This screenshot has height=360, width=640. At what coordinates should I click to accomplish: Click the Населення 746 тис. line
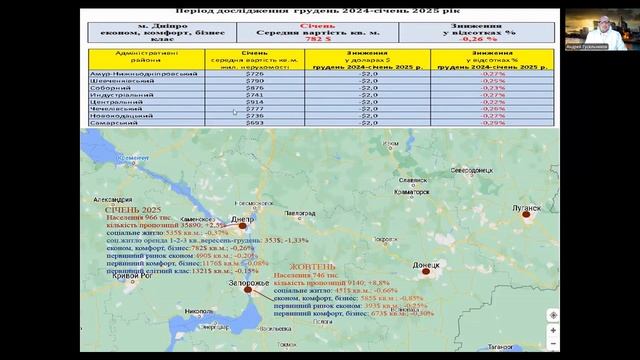pyautogui.click(x=306, y=276)
